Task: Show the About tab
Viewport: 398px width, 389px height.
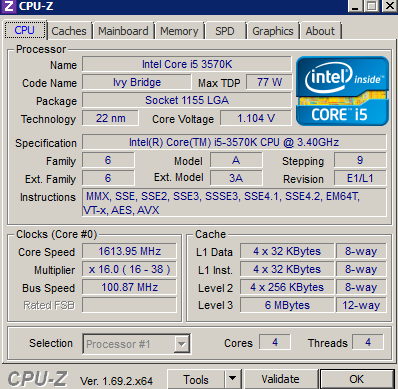Action: pos(320,31)
